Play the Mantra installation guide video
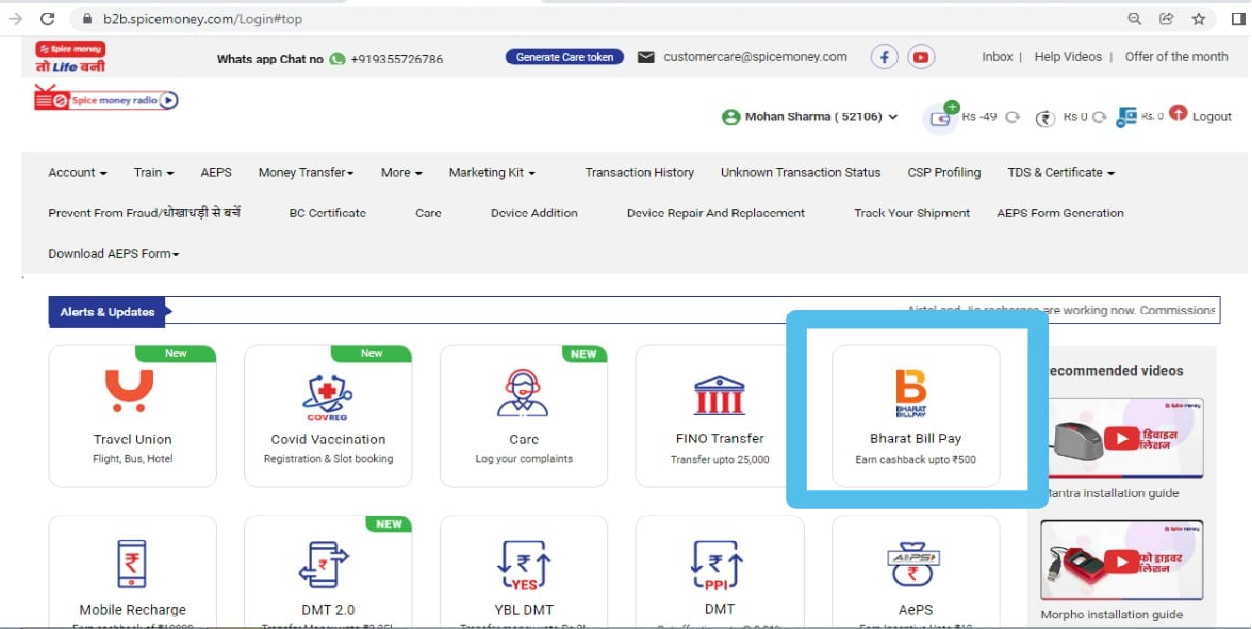The height and width of the screenshot is (629, 1252). tap(1121, 438)
